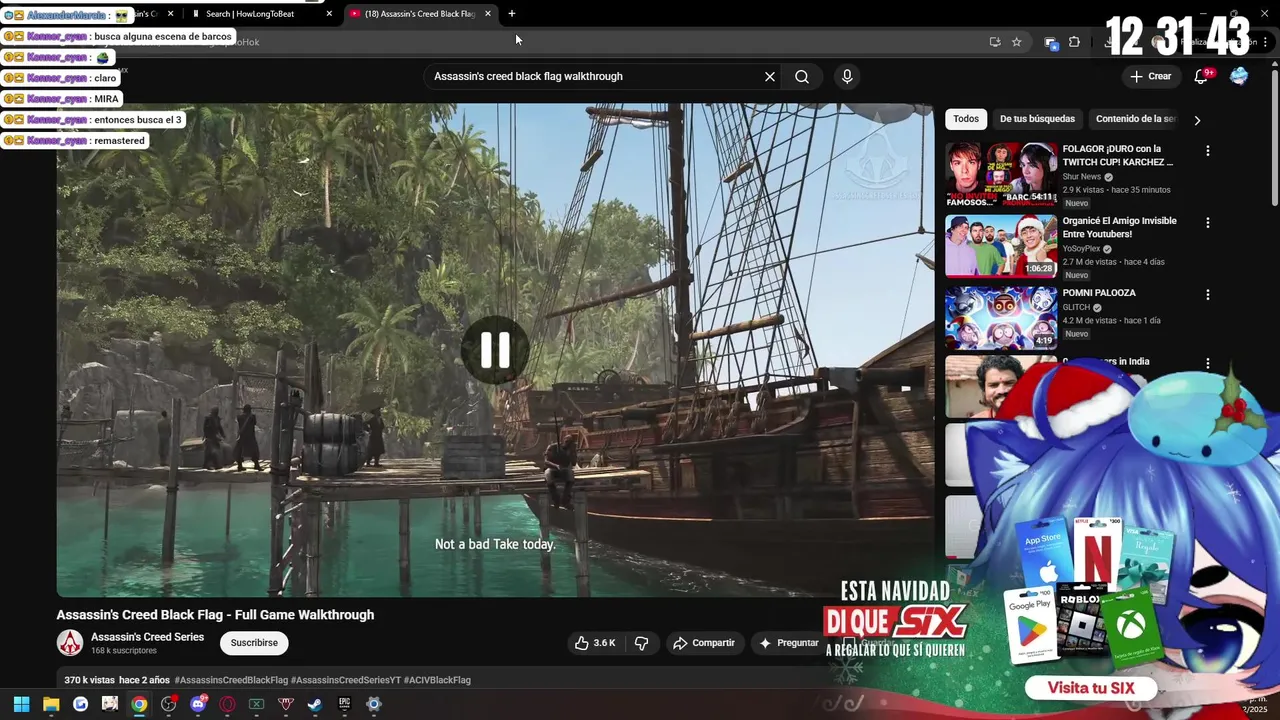Click the Preguntar ask button
1280x720 pixels.
click(789, 643)
